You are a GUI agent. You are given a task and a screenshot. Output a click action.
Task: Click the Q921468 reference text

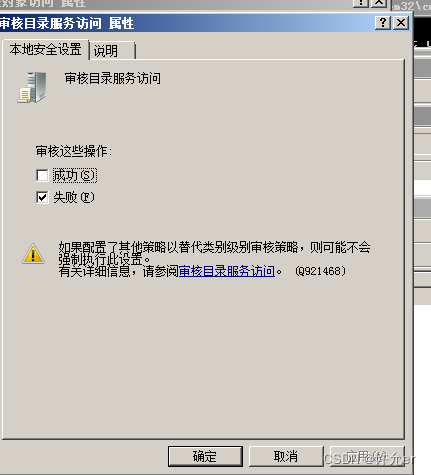tap(321, 271)
